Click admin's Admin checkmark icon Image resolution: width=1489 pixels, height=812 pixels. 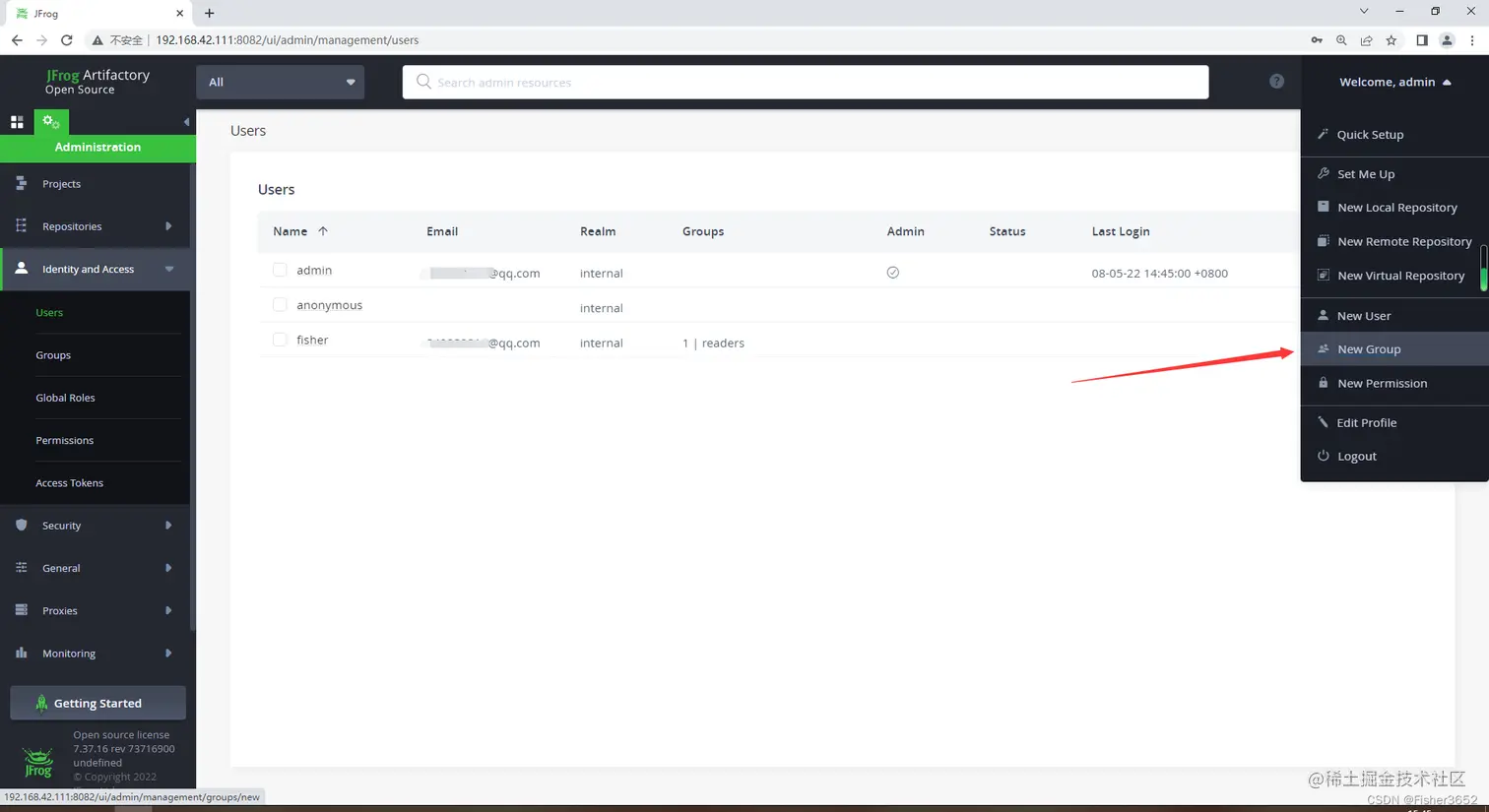(x=892, y=273)
